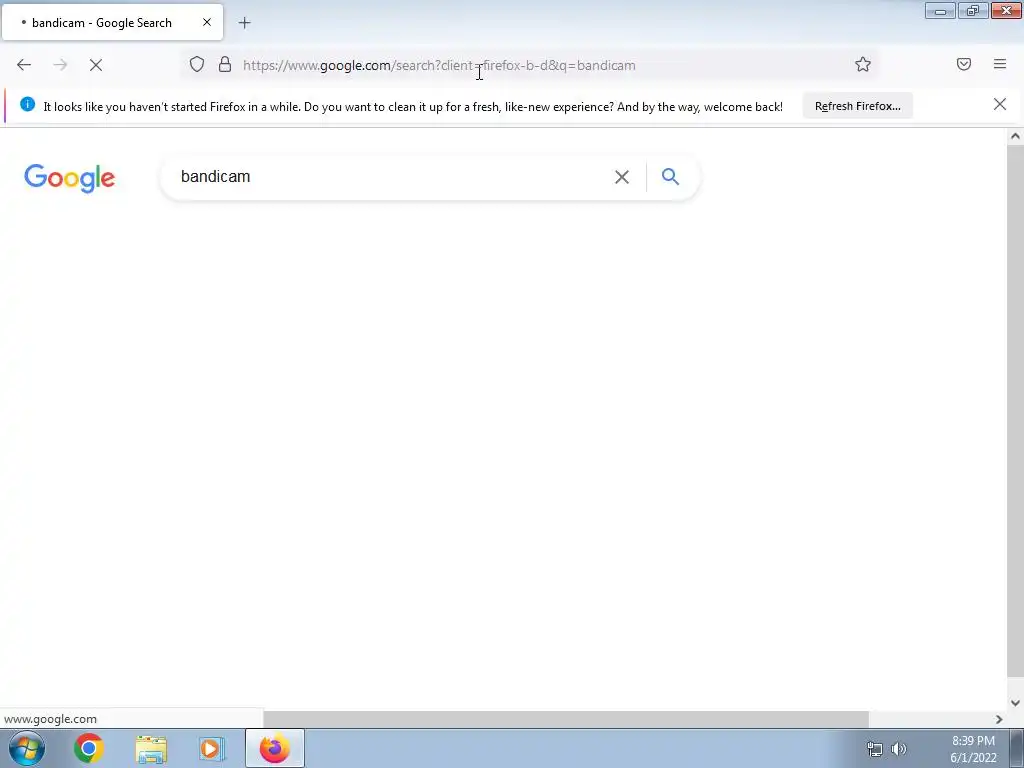Run Google search with the magnifier icon
The width and height of the screenshot is (1024, 768).
(670, 176)
